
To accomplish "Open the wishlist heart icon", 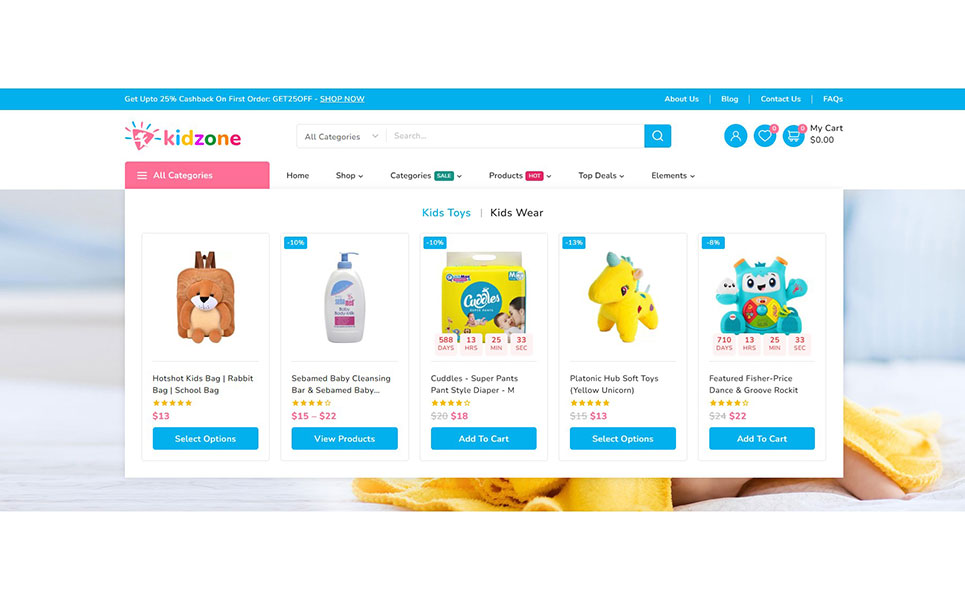I will (x=765, y=136).
